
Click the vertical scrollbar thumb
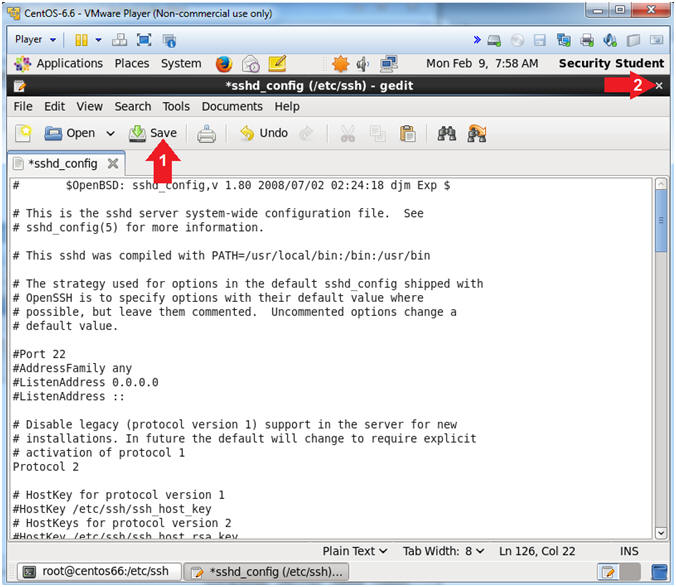660,221
